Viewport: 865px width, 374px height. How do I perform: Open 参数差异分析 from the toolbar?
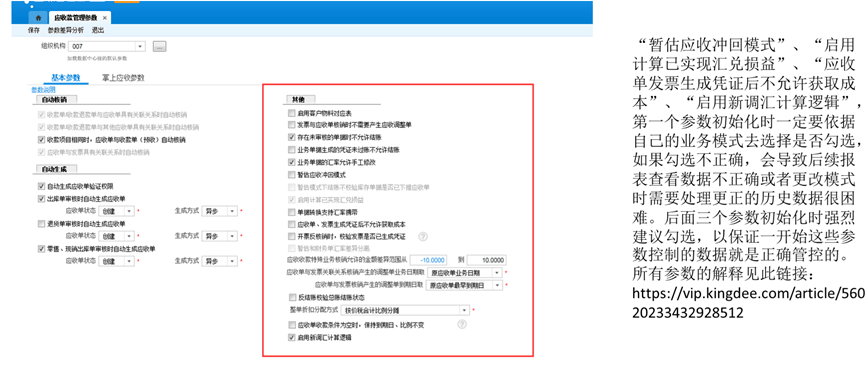66,31
